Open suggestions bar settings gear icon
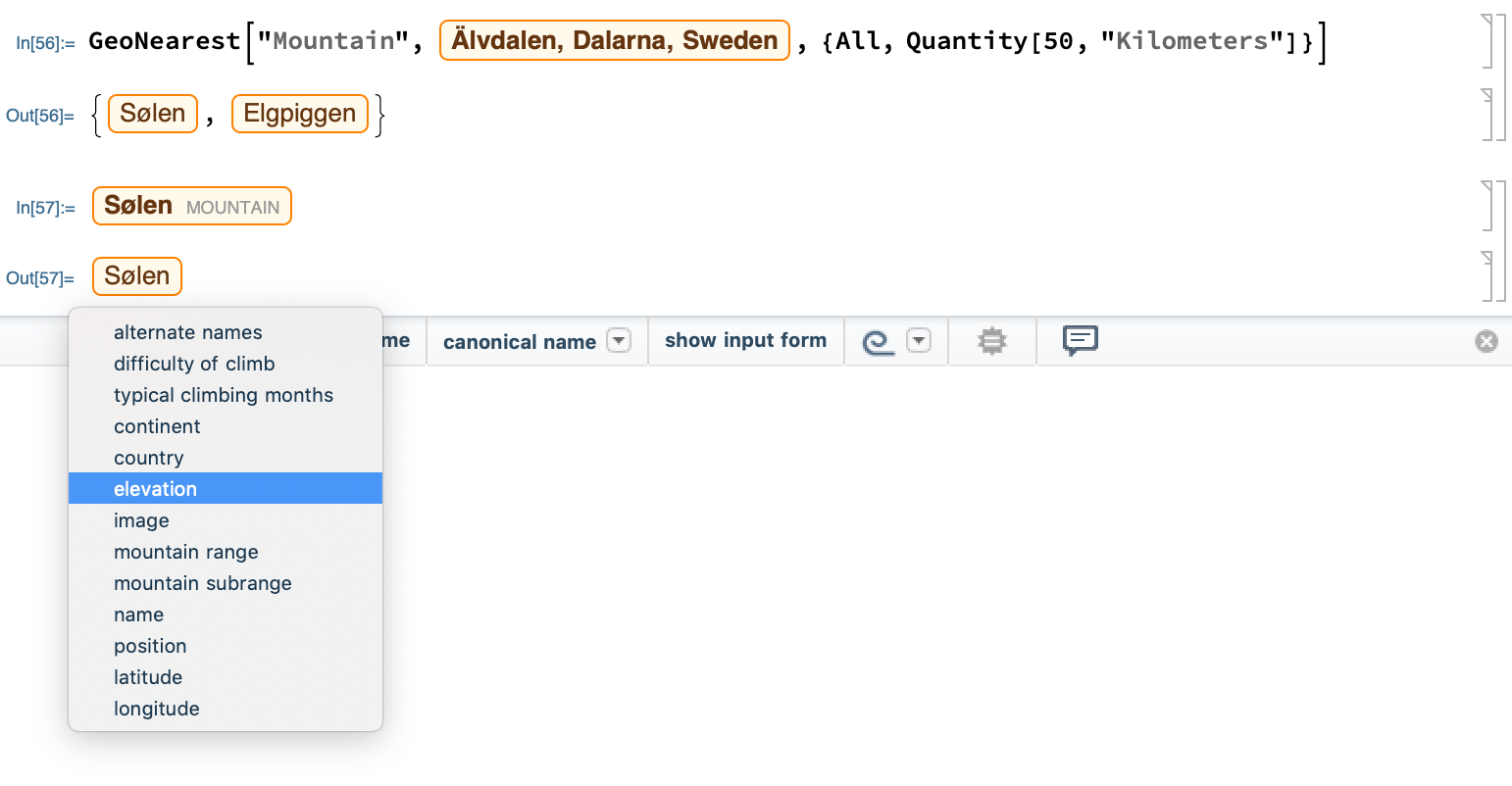Screen dimensions: 1512x786 (x=992, y=341)
